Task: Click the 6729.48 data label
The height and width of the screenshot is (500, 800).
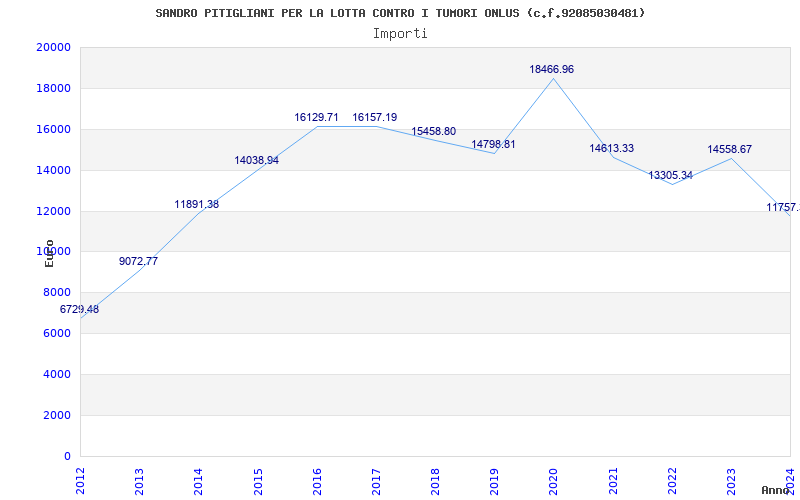Action: [x=79, y=310]
